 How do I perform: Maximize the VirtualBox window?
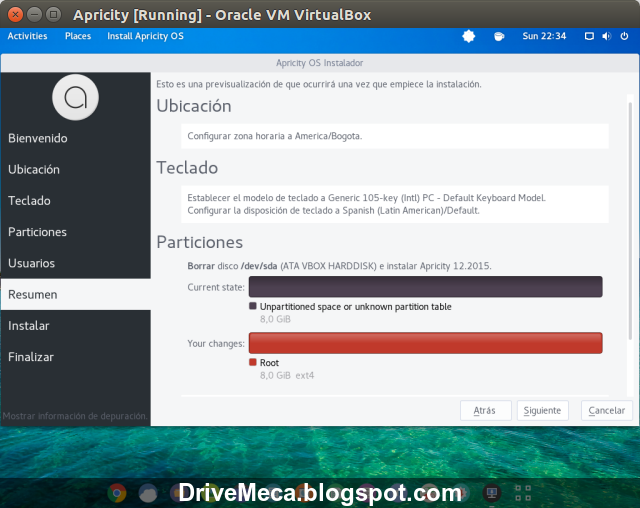click(53, 15)
